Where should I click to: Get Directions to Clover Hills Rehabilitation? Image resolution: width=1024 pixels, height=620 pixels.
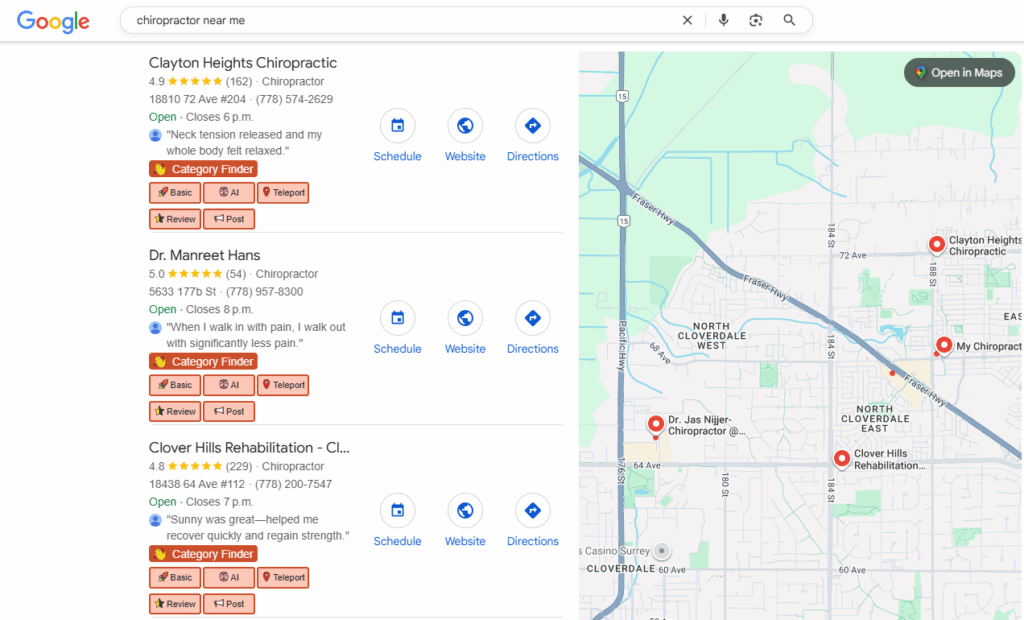(532, 511)
